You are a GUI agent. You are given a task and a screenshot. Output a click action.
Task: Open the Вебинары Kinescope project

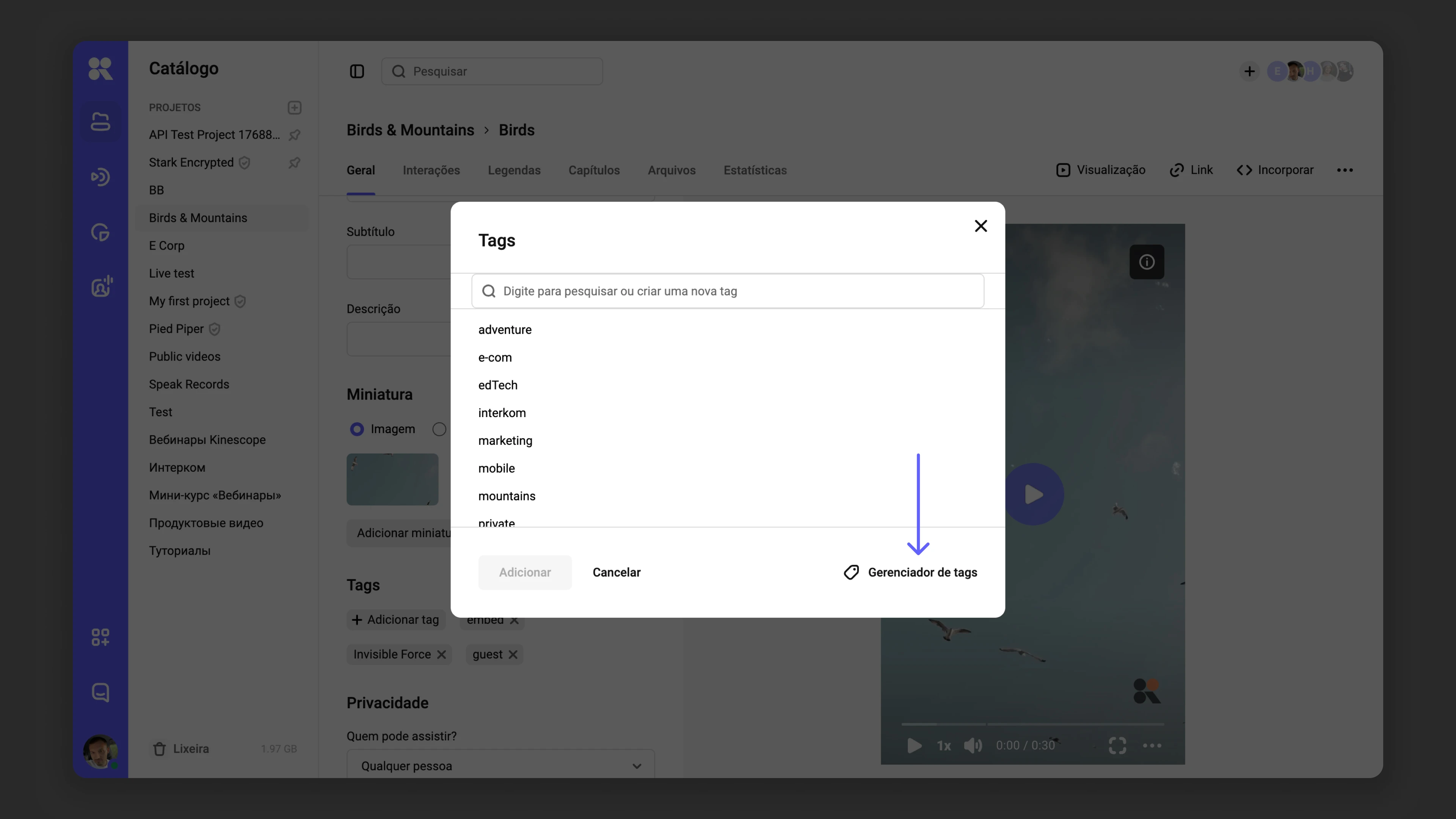pos(207,439)
